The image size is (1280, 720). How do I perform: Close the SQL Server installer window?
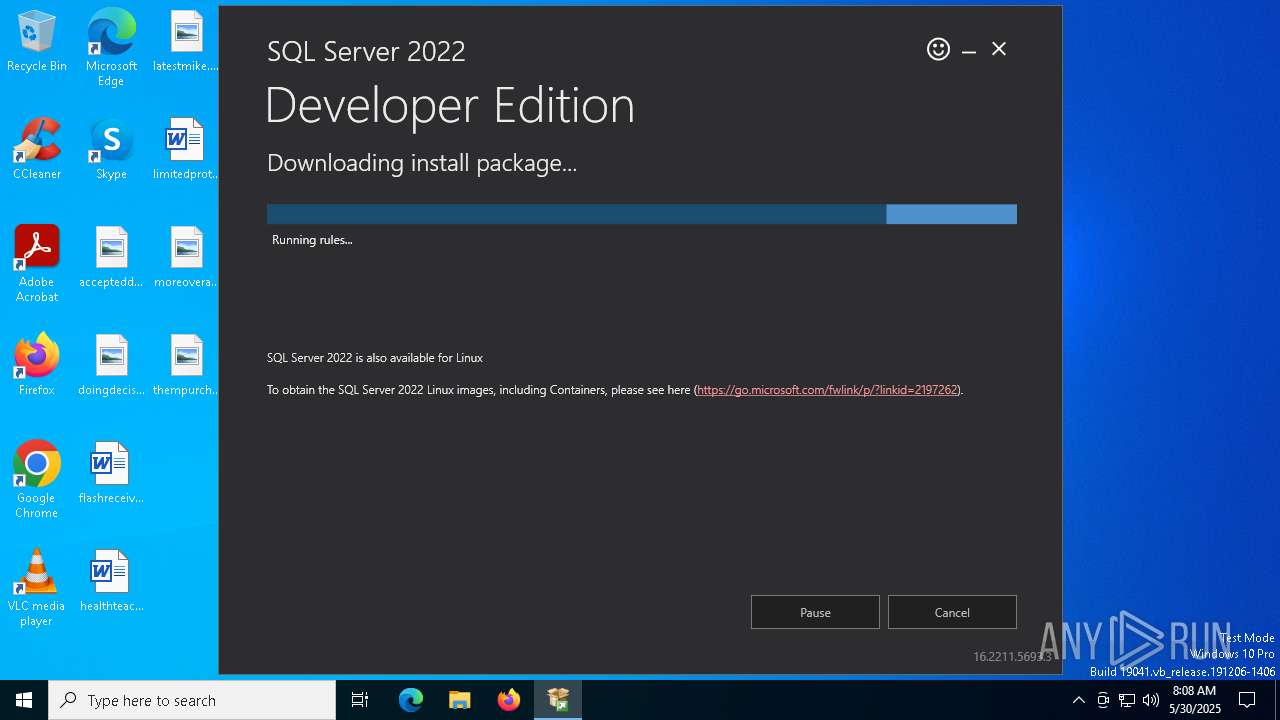coord(999,49)
